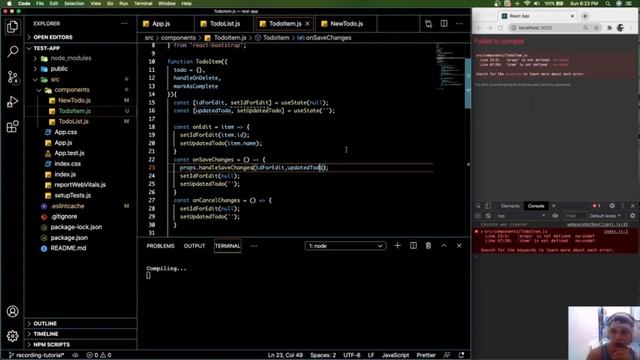Expand the OPEN EDITORS section
The height and width of the screenshot is (360, 640).
(81, 37)
